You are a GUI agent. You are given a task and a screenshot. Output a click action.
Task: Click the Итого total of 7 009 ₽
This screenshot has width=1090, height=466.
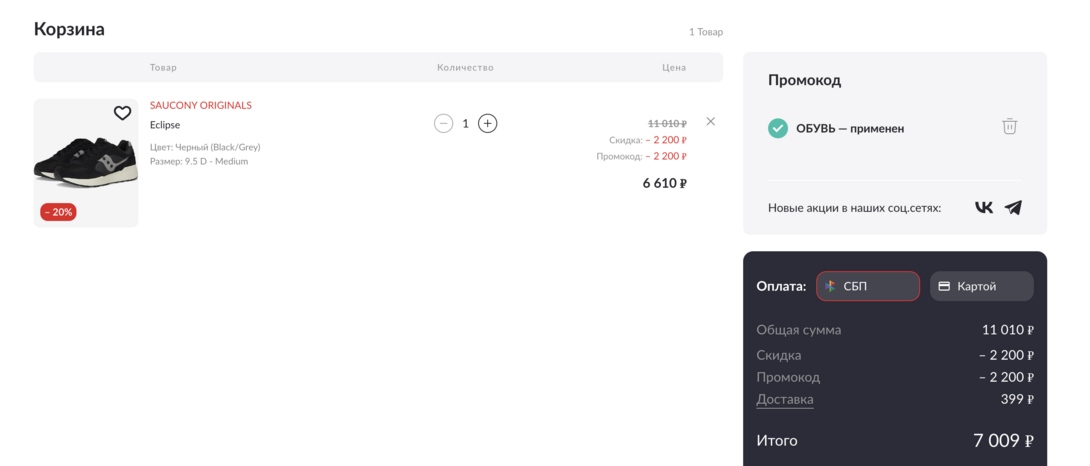pos(1002,440)
